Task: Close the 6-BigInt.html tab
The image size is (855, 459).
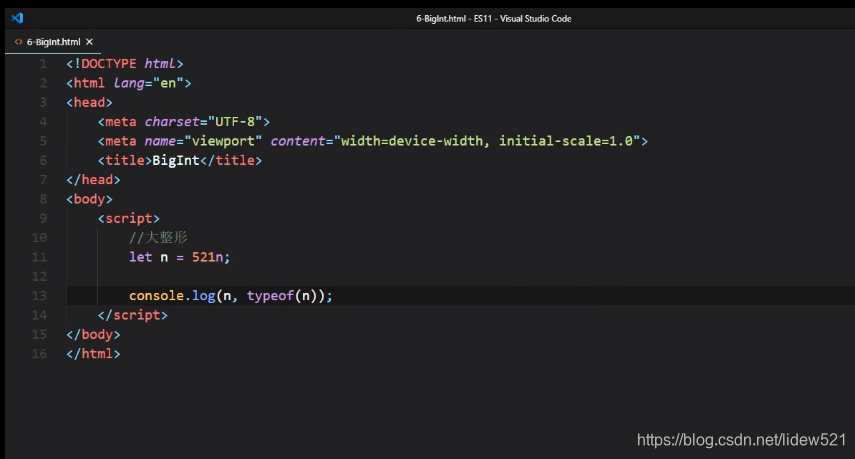Action: 89,42
